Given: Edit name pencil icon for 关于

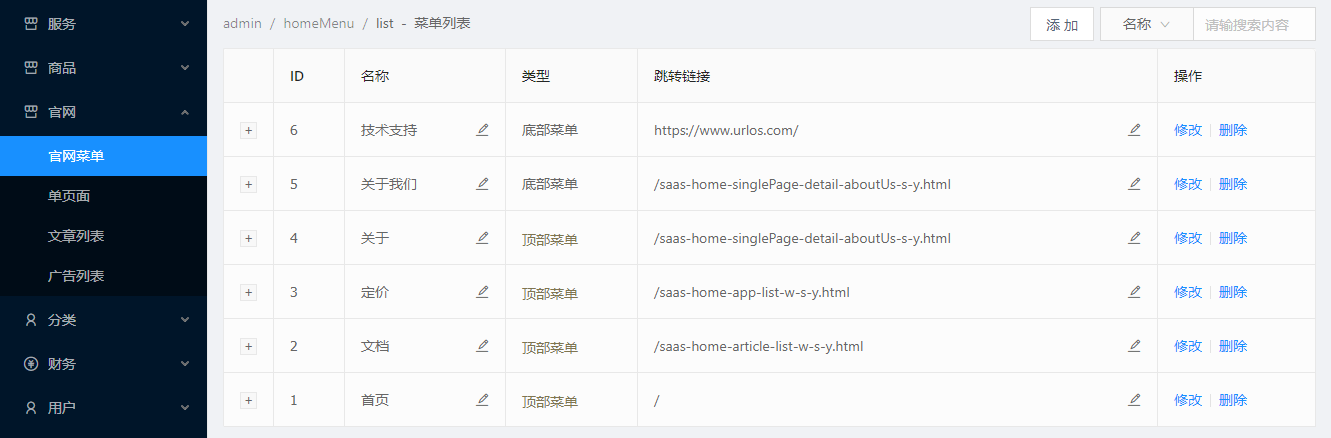Looking at the screenshot, I should (x=483, y=237).
